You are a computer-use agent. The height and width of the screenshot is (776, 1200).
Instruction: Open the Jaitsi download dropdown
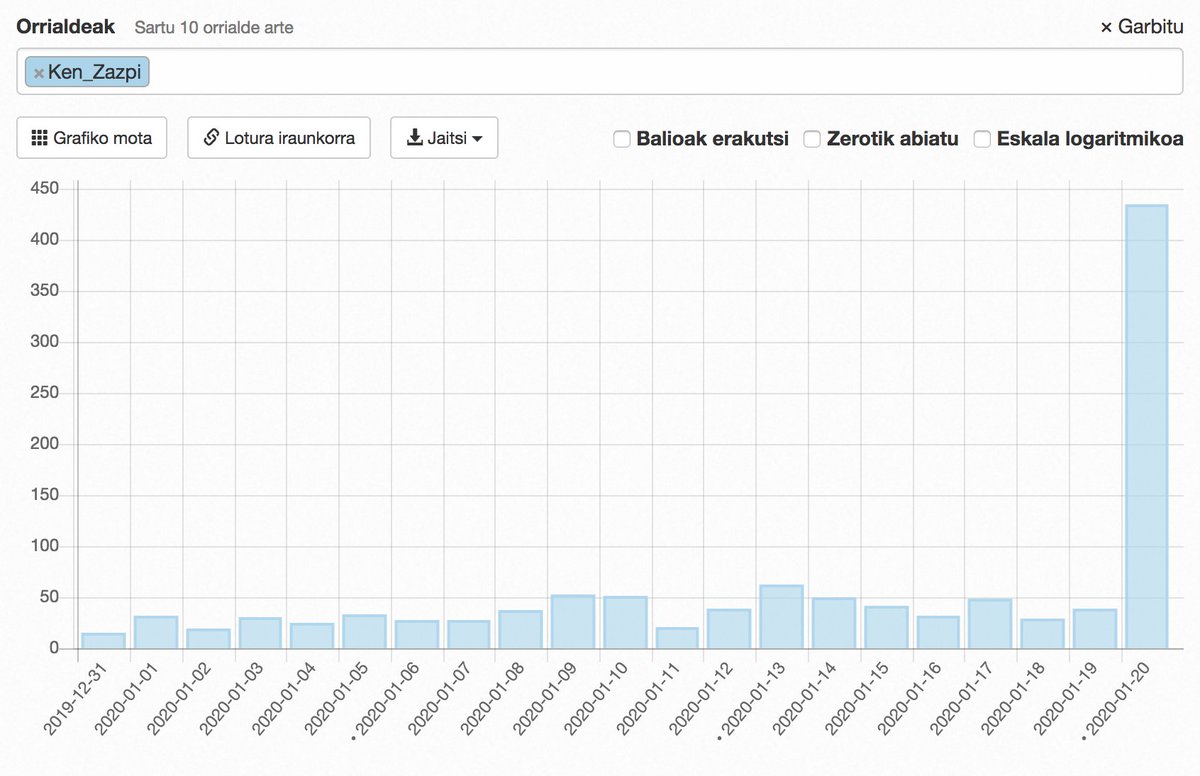pos(444,138)
